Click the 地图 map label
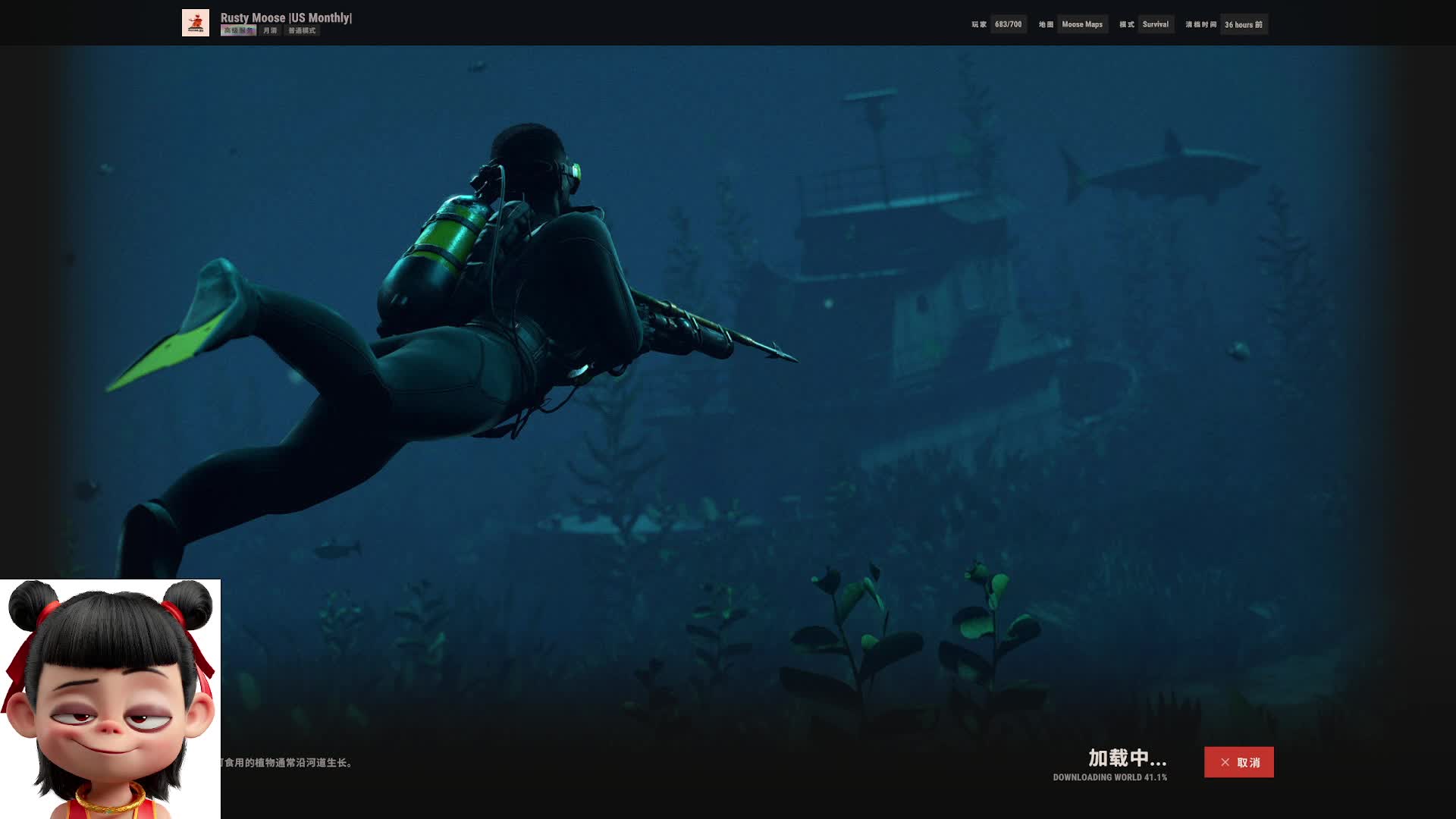 [1046, 24]
